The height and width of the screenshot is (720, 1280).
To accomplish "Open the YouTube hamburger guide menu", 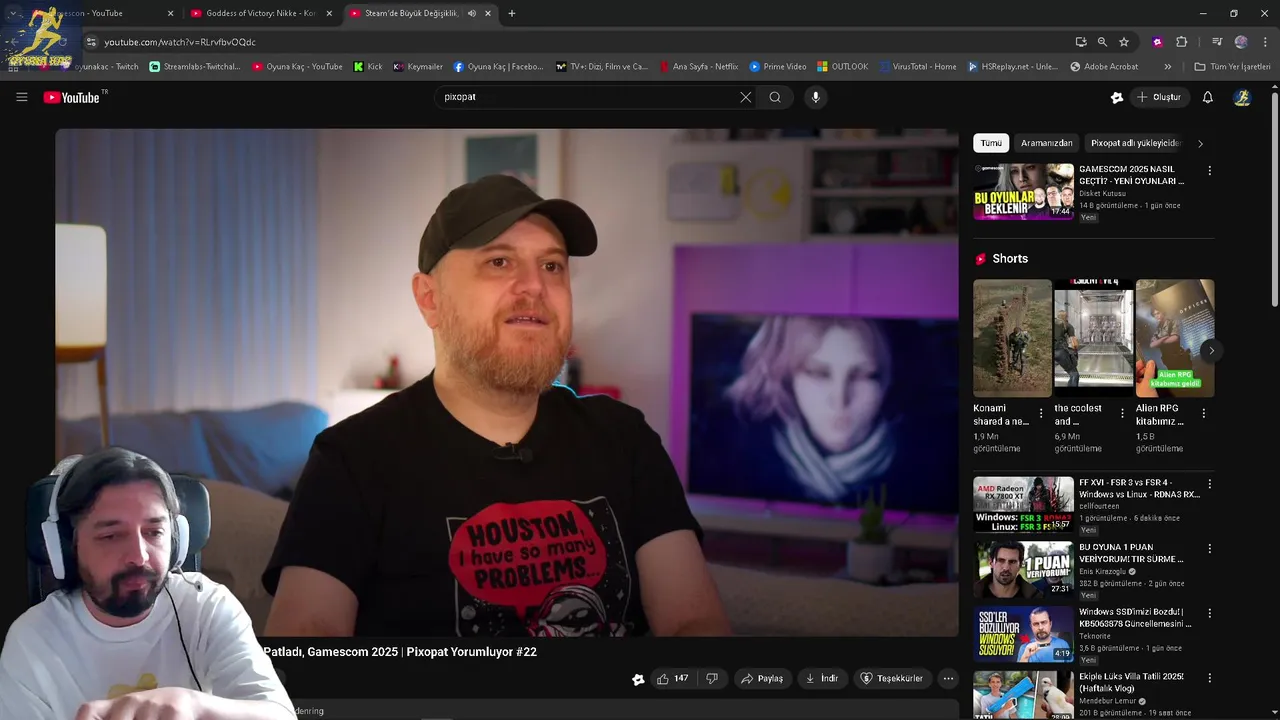I will (x=21, y=97).
